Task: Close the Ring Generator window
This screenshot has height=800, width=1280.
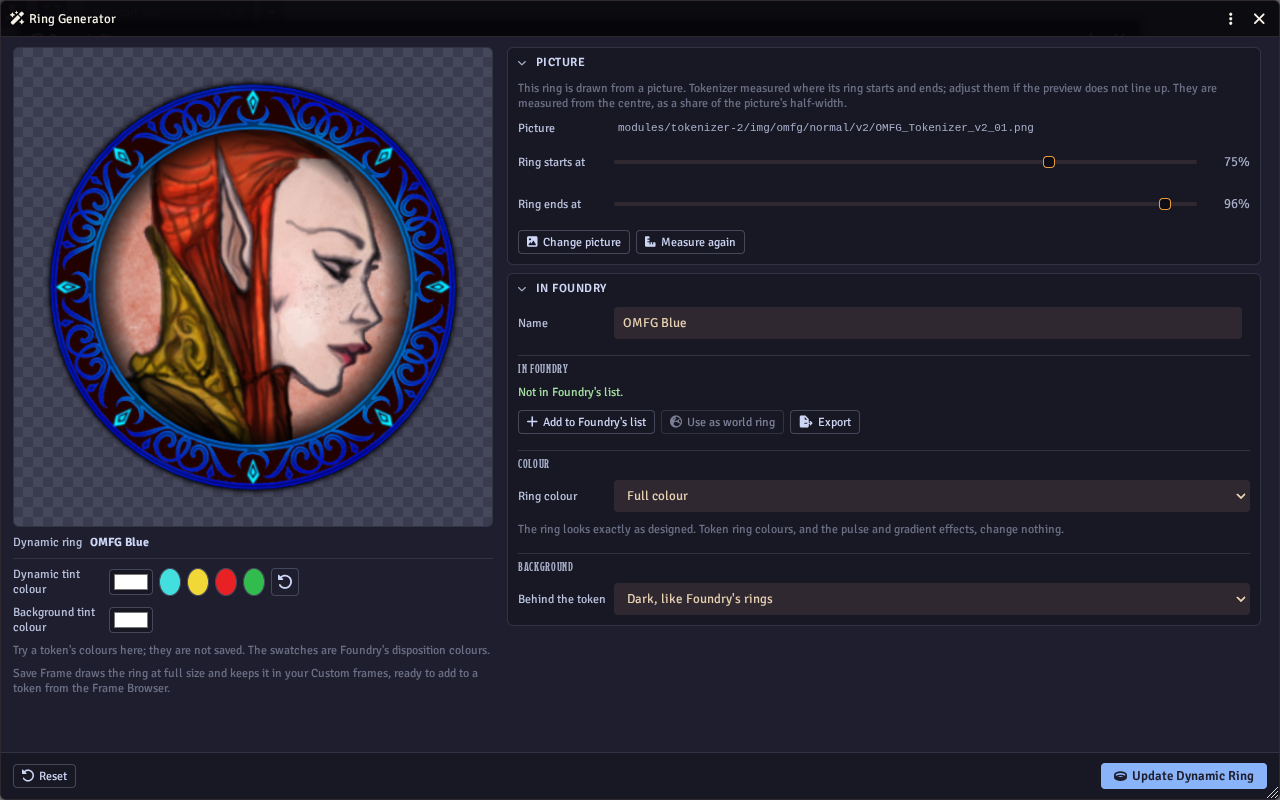Action: pos(1259,19)
